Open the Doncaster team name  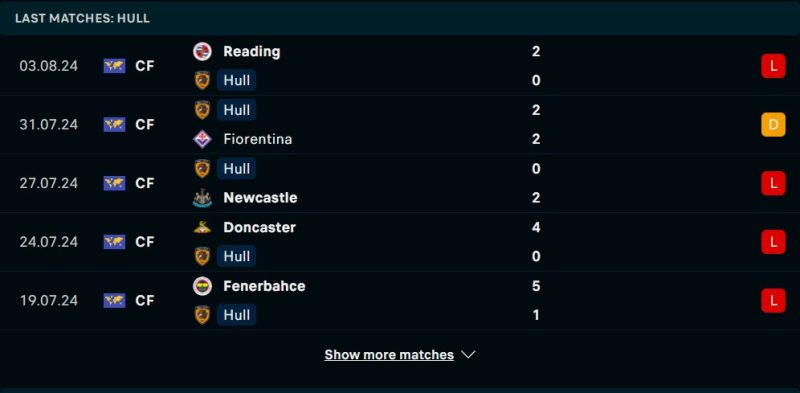pos(259,228)
